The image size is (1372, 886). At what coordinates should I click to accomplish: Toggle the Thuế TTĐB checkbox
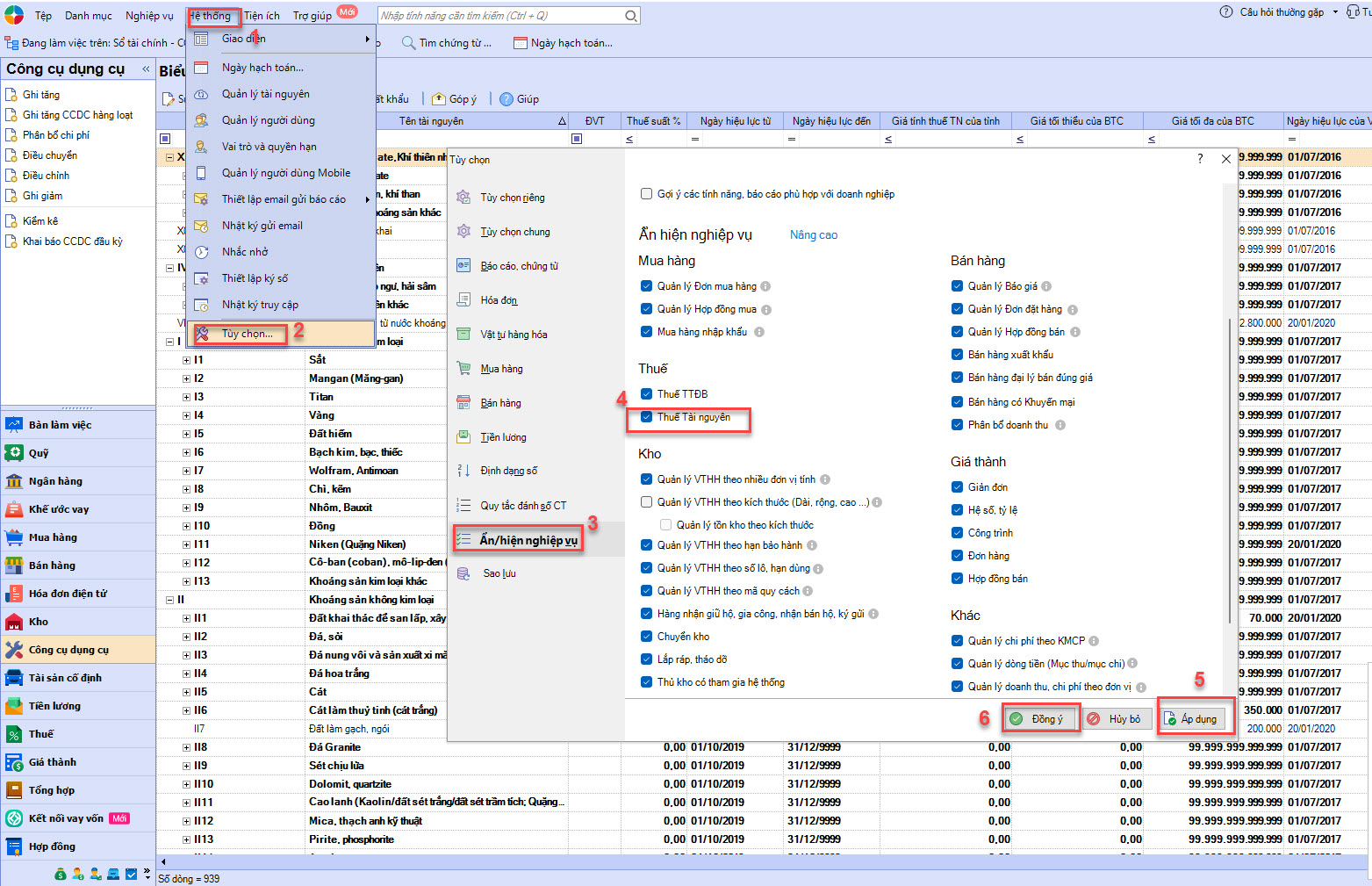(x=647, y=394)
